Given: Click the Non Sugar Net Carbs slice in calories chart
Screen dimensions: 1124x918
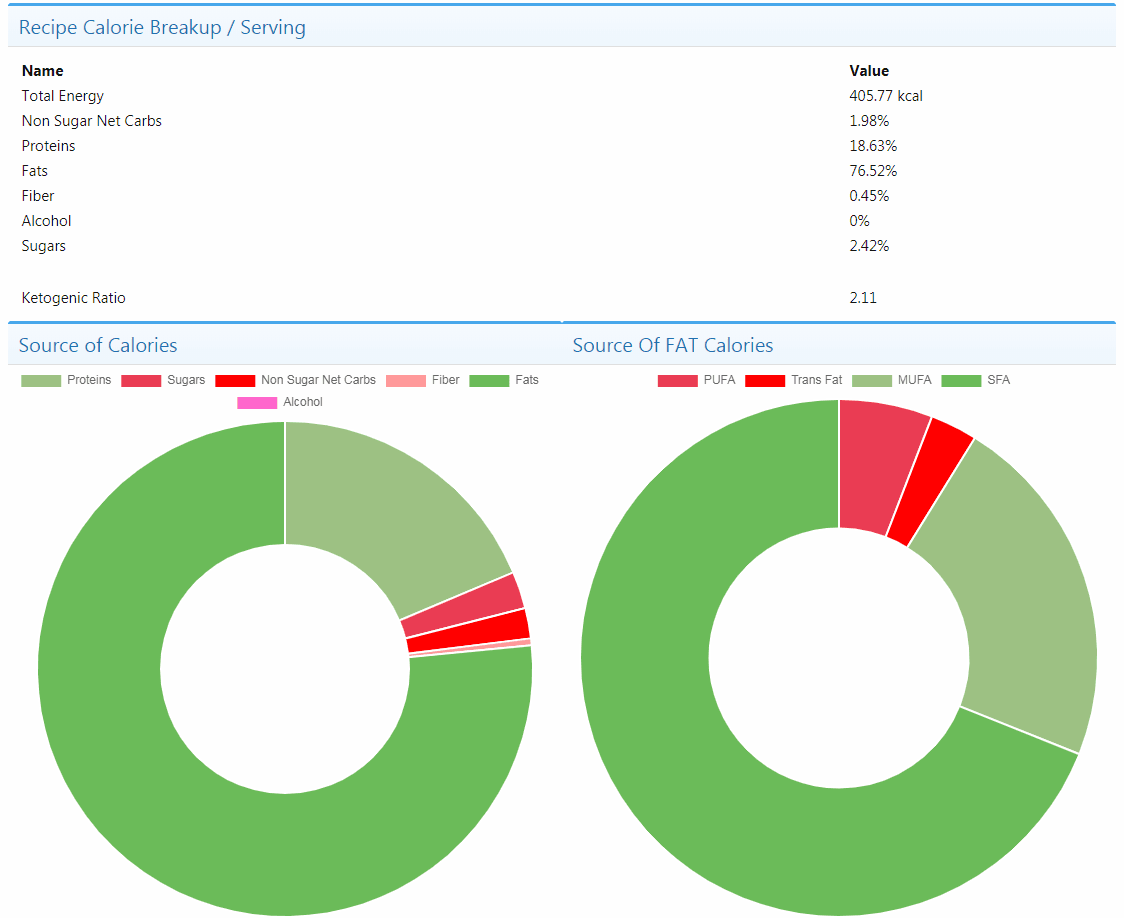Looking at the screenshot, I should [470, 632].
